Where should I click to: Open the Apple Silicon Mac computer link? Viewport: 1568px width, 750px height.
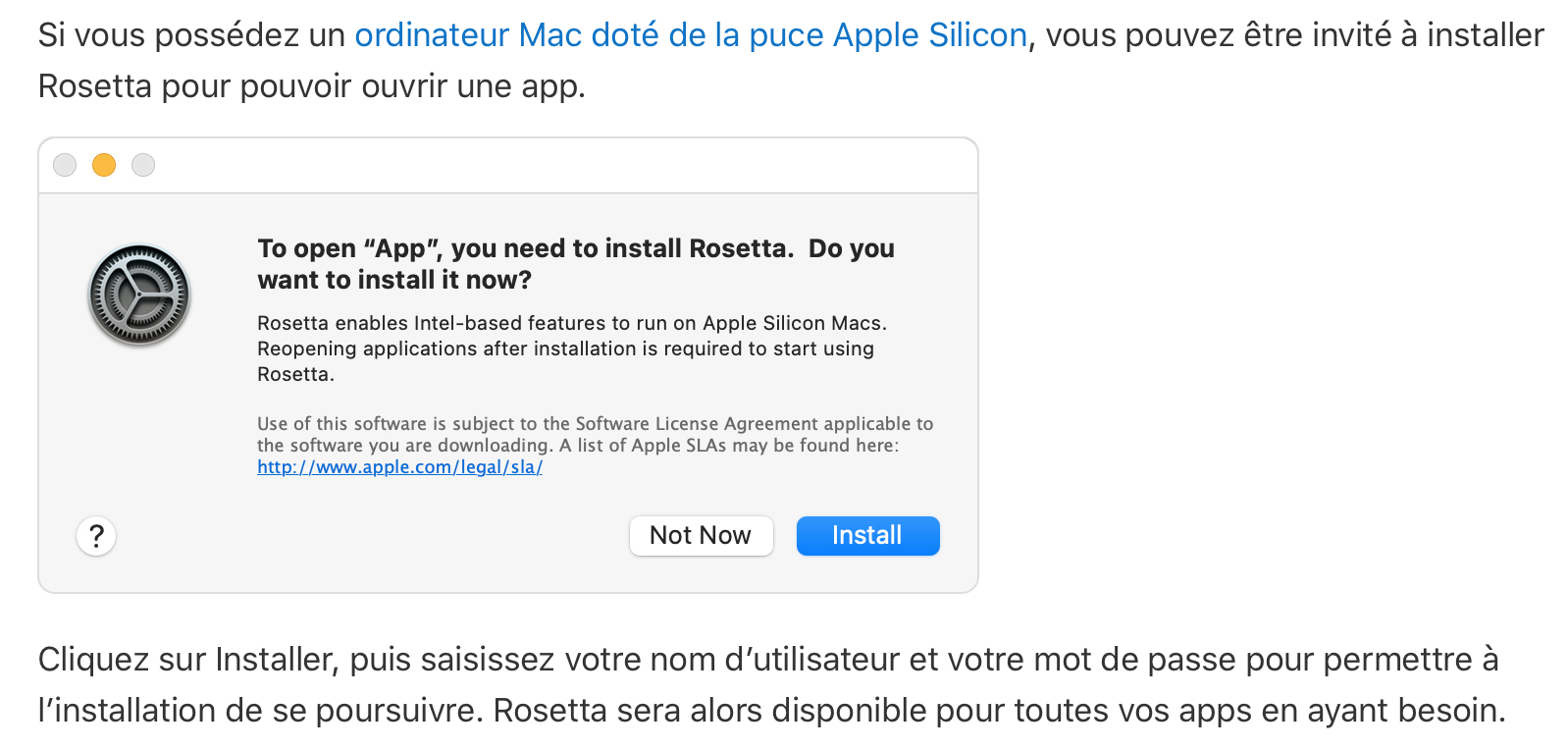coord(690,35)
